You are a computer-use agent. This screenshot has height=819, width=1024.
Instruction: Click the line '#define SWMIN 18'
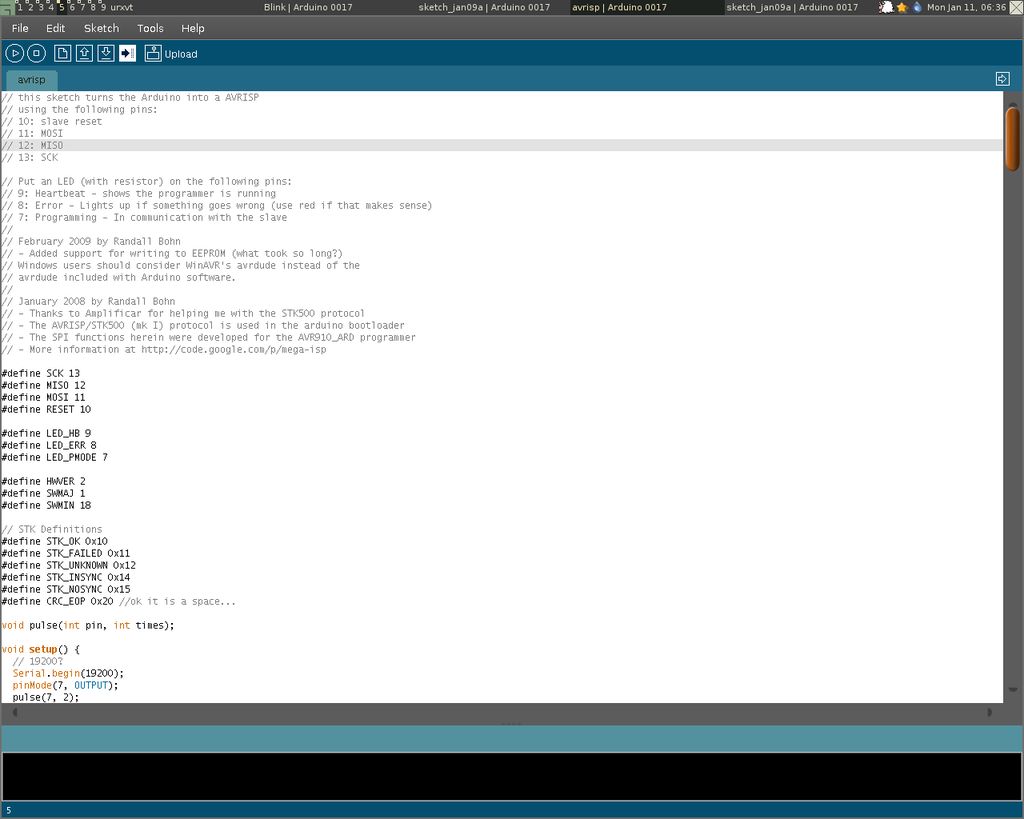[x=46, y=506]
